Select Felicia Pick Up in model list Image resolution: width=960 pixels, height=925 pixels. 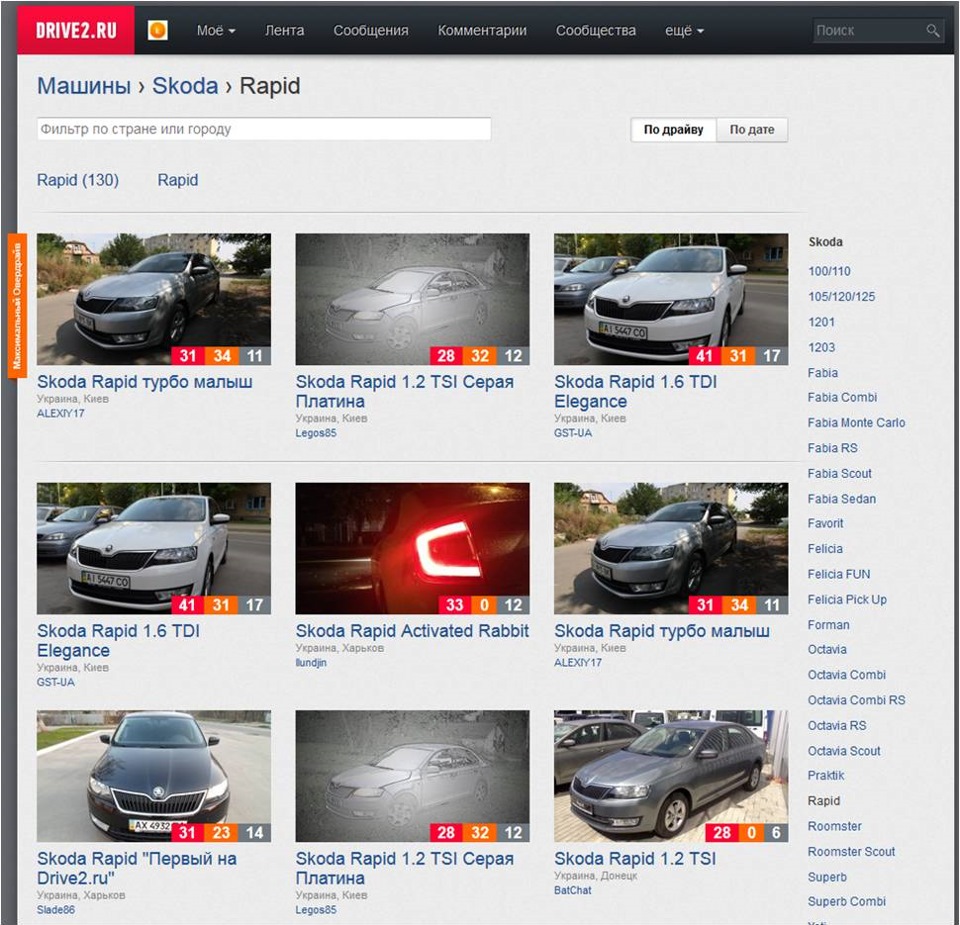pos(847,599)
